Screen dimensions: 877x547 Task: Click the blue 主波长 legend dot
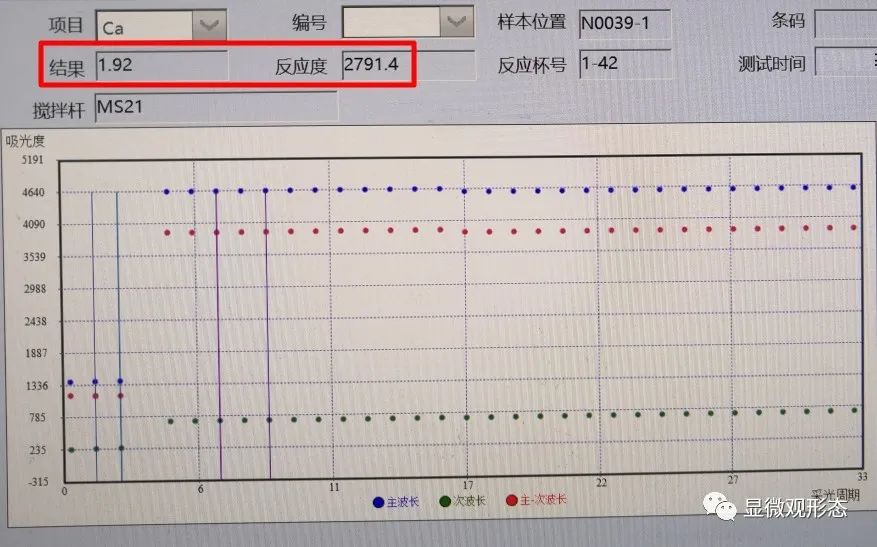[378, 502]
